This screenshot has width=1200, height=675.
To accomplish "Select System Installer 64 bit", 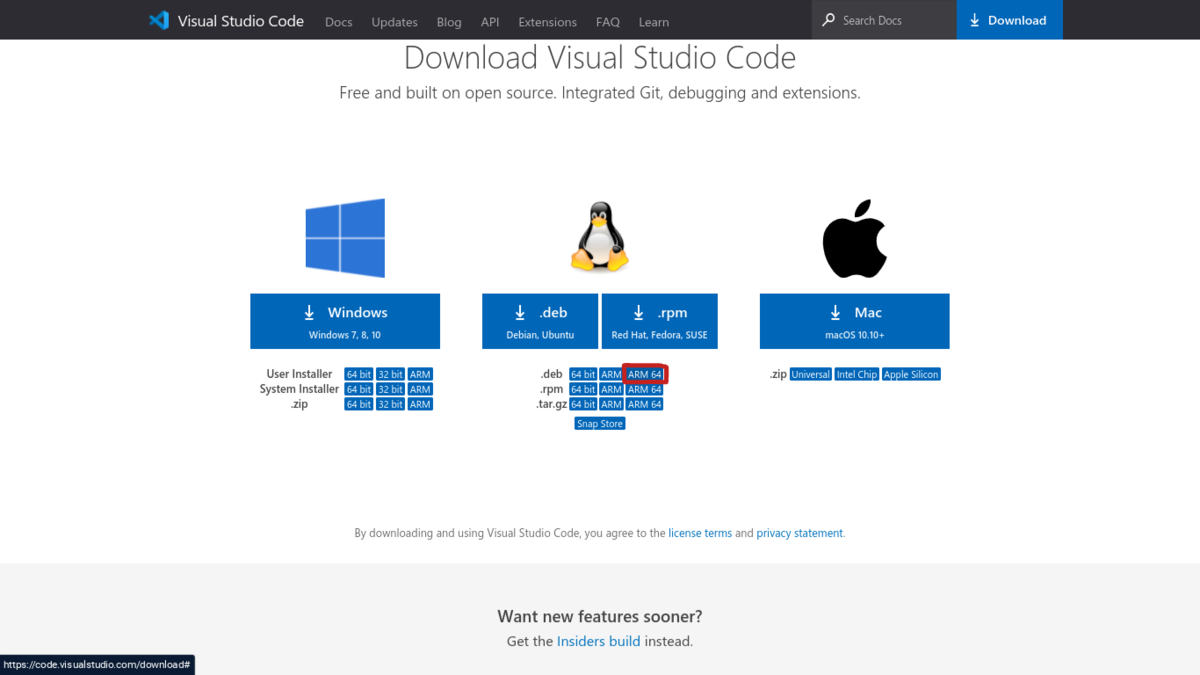I will (x=359, y=390).
